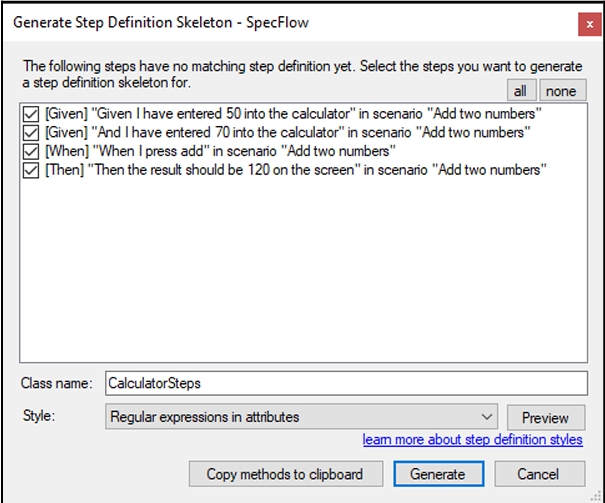Cancel the skeleton generation dialog
The image size is (605, 503).
[538, 474]
